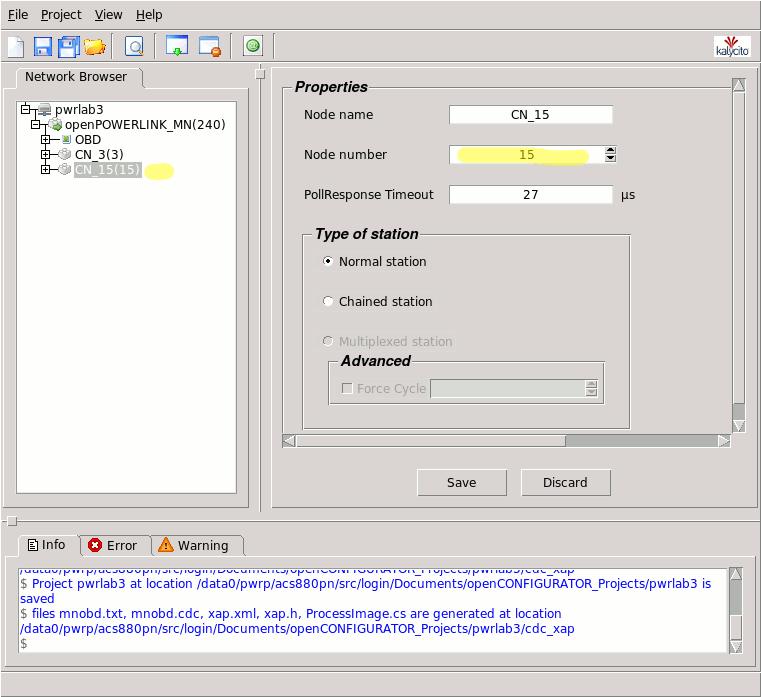Click the Kalycito logo
Viewport: 761px width, 697px height.
tap(732, 47)
